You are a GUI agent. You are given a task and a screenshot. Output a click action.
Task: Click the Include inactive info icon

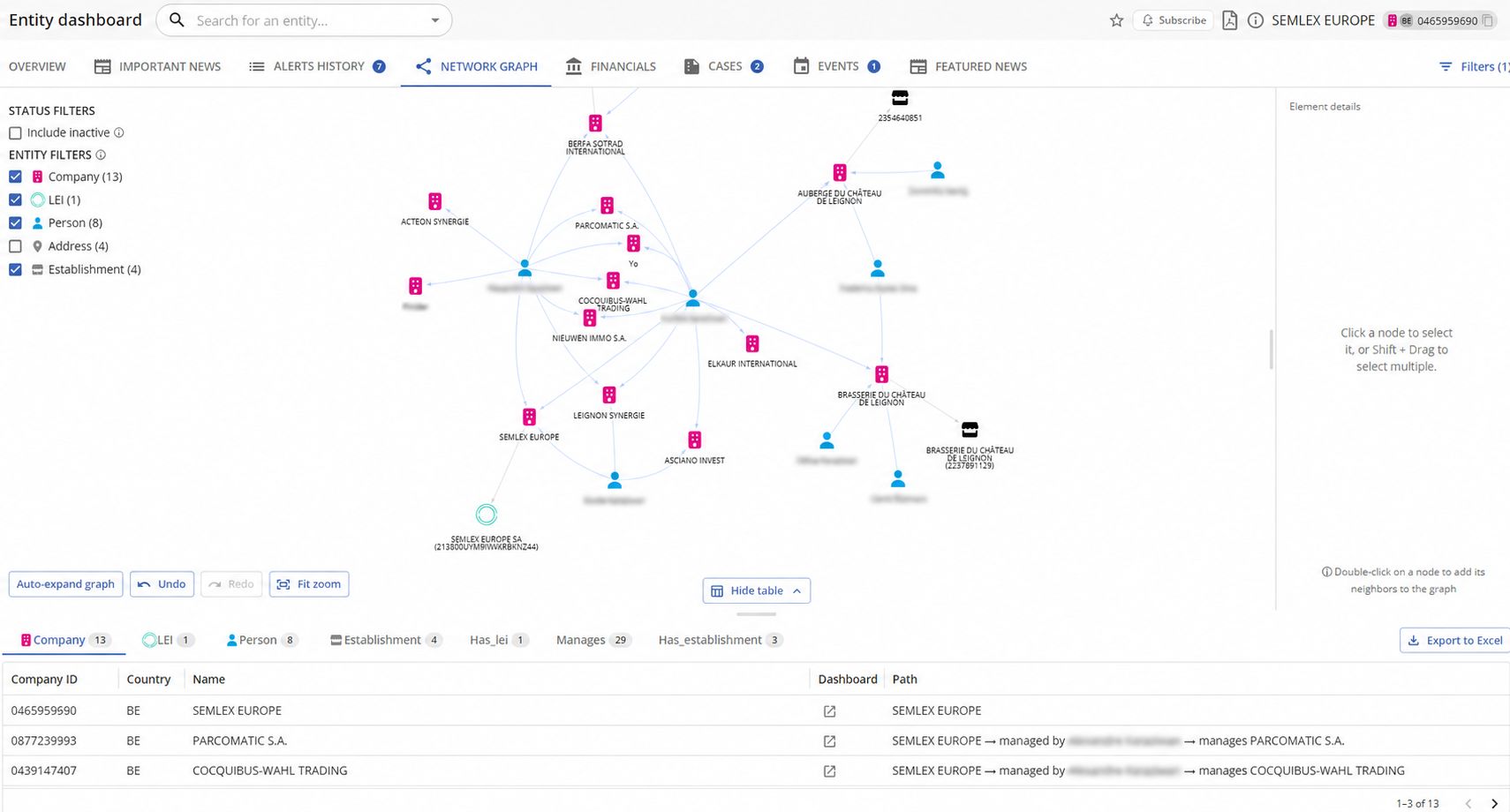tap(119, 132)
